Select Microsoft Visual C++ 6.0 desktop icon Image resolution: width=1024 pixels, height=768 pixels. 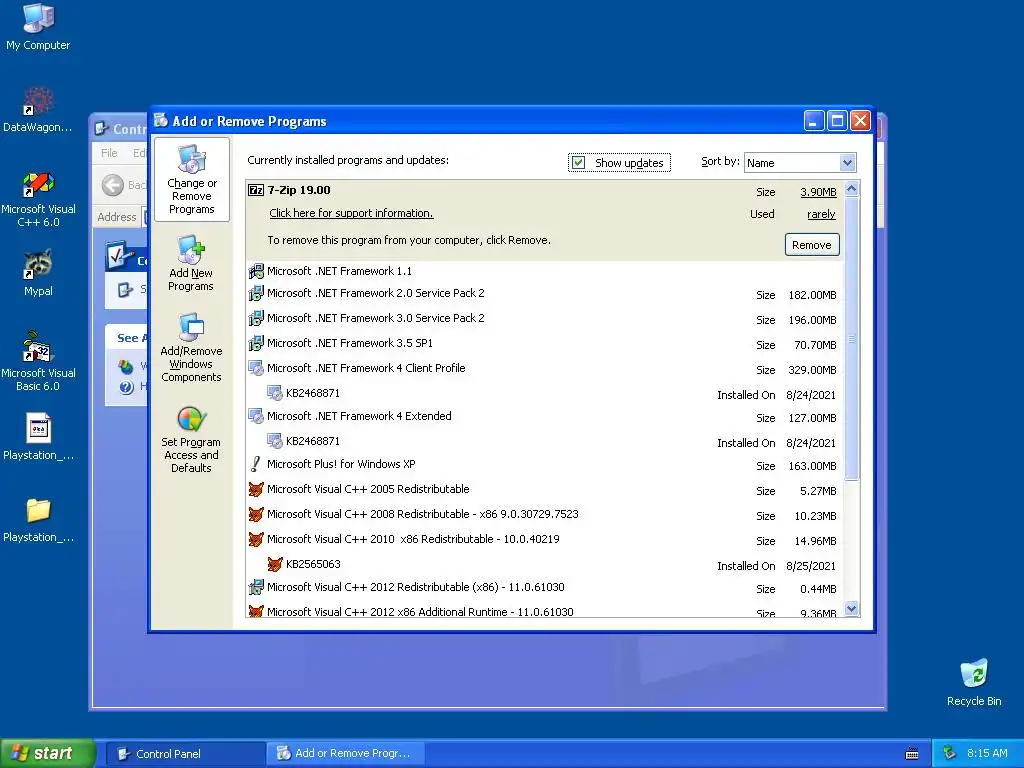pyautogui.click(x=38, y=184)
